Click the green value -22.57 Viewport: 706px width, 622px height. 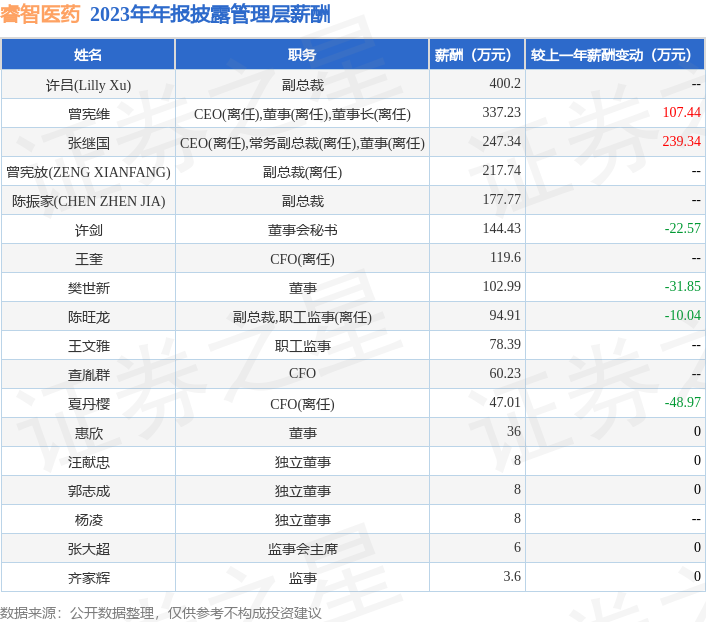682,229
